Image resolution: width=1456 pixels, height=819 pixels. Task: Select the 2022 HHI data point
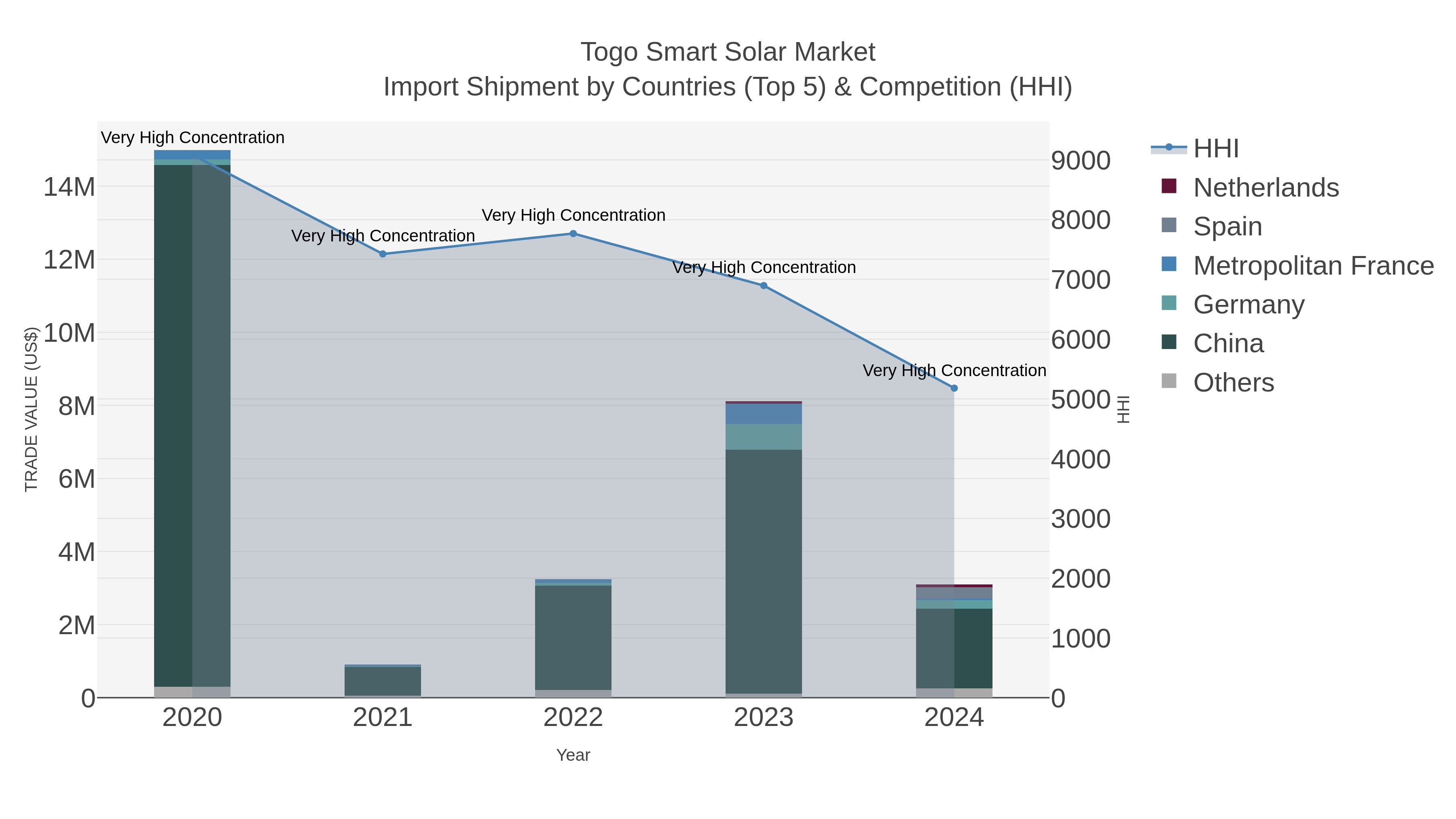point(573,233)
